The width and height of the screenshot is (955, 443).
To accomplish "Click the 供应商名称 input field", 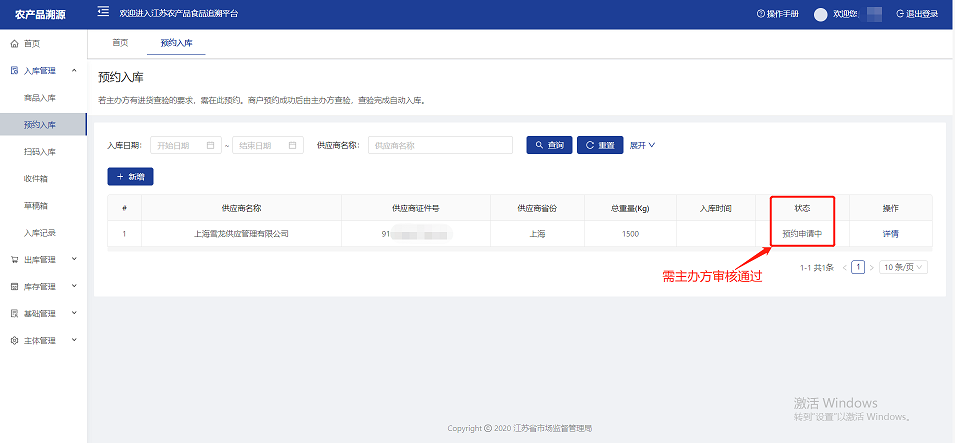I will pyautogui.click(x=440, y=145).
